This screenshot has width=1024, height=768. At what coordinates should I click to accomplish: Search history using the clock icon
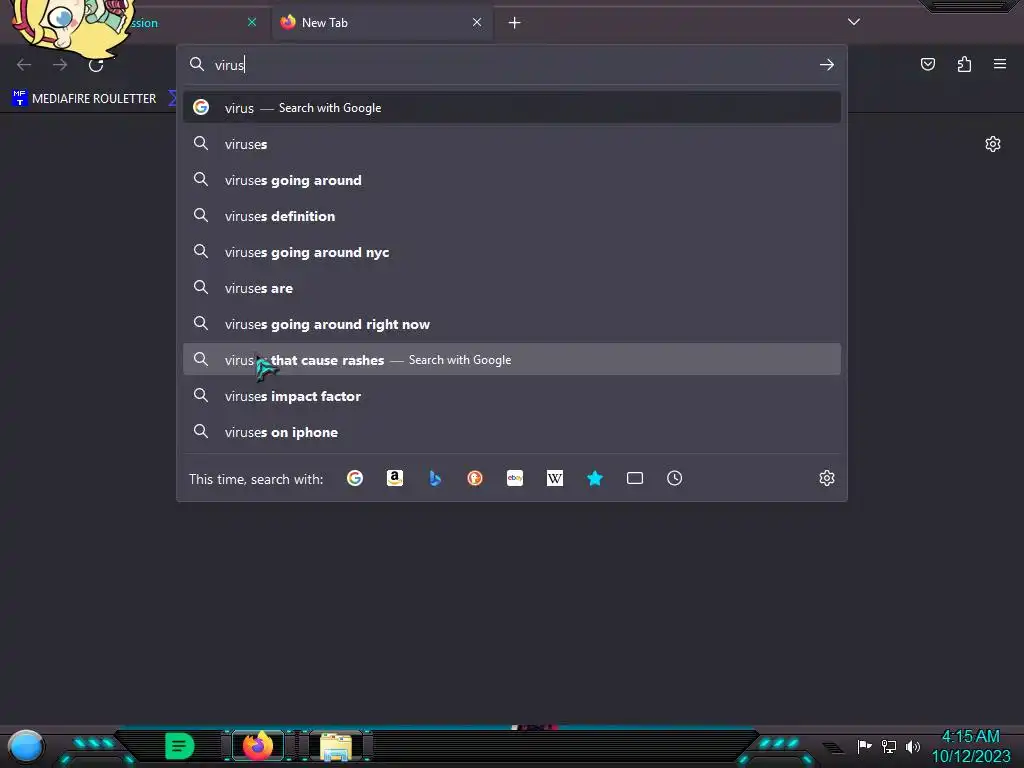pyautogui.click(x=675, y=478)
